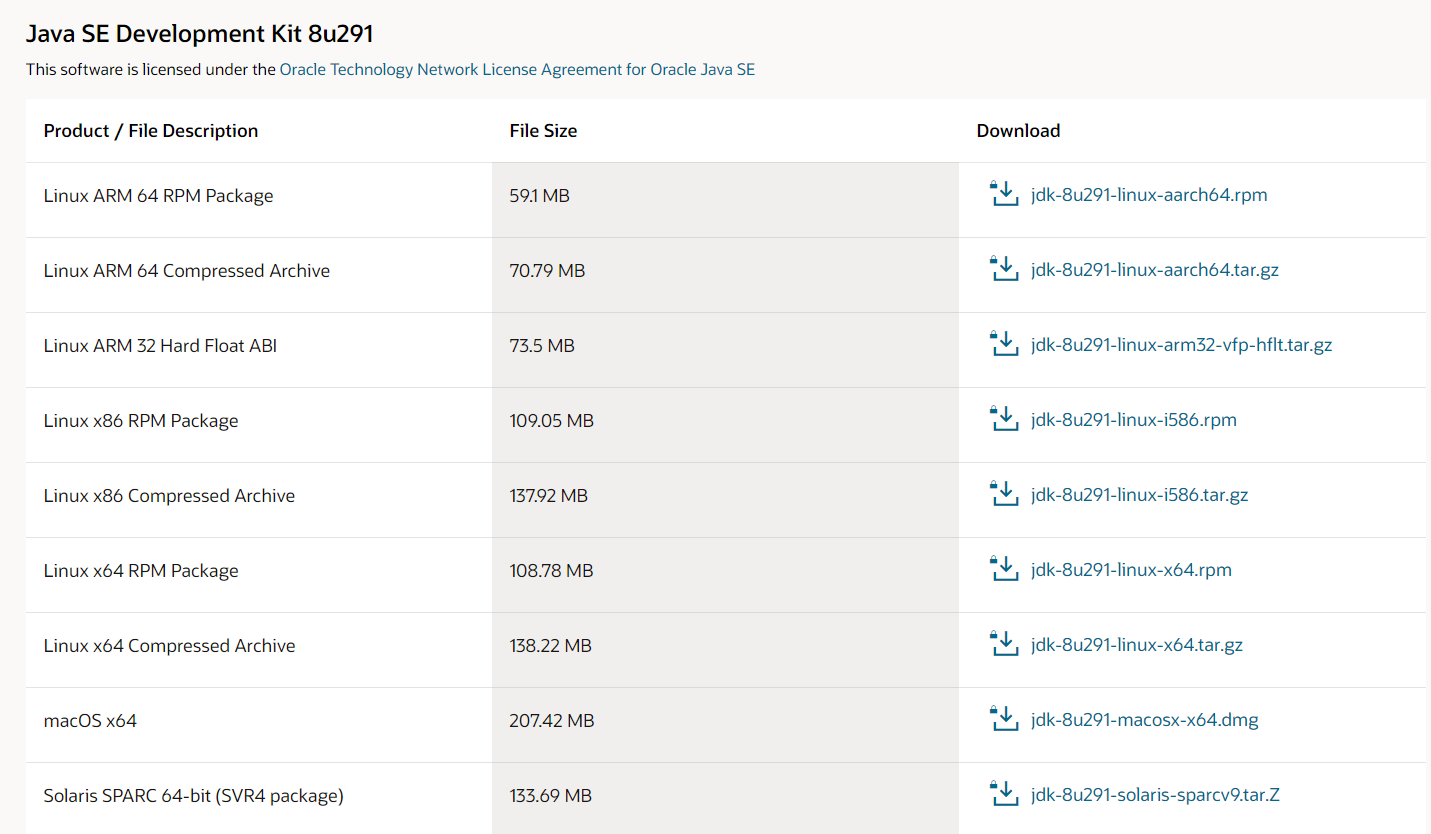The height and width of the screenshot is (834, 1431).
Task: Click the File Size column header
Action: 543,131
